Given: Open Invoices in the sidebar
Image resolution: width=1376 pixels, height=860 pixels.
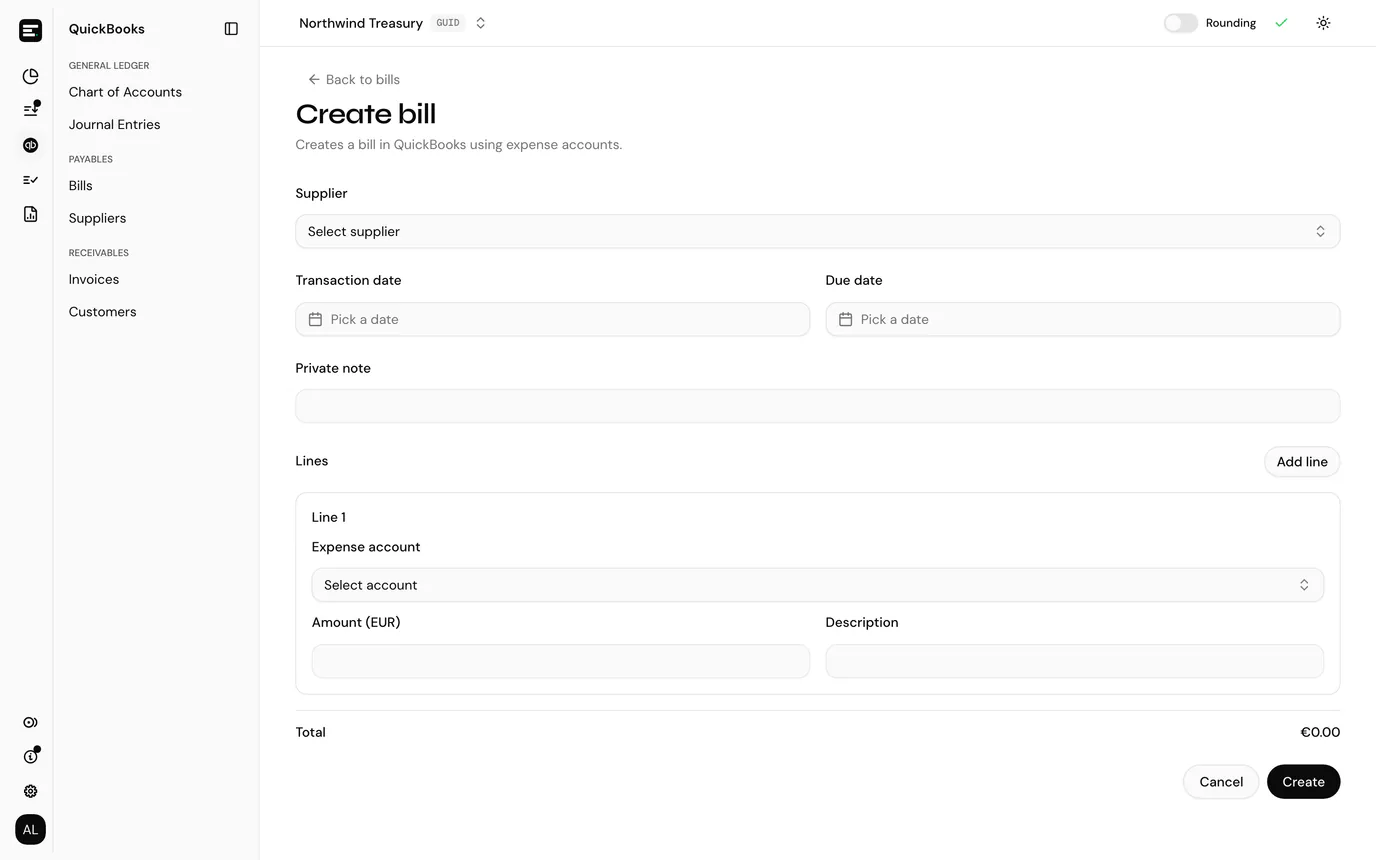Looking at the screenshot, I should [x=93, y=280].
